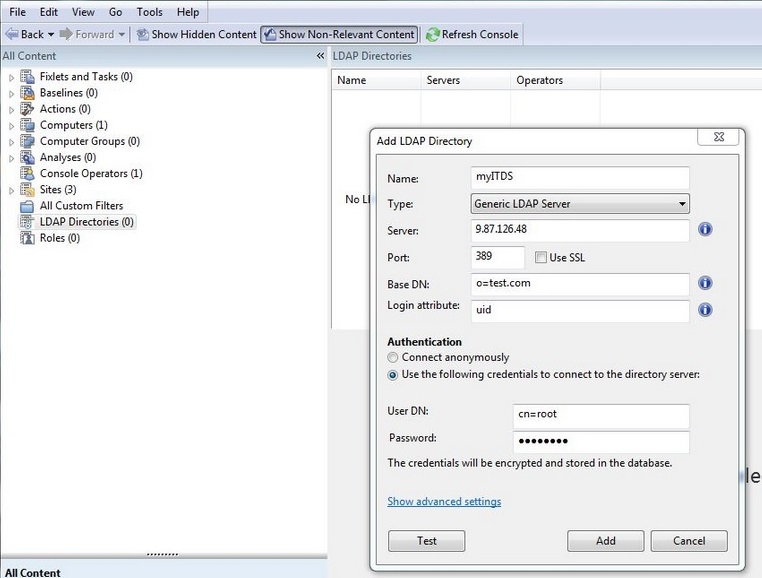Screen dimensions: 762x578
Task: Click the User DN input field
Action: click(601, 416)
